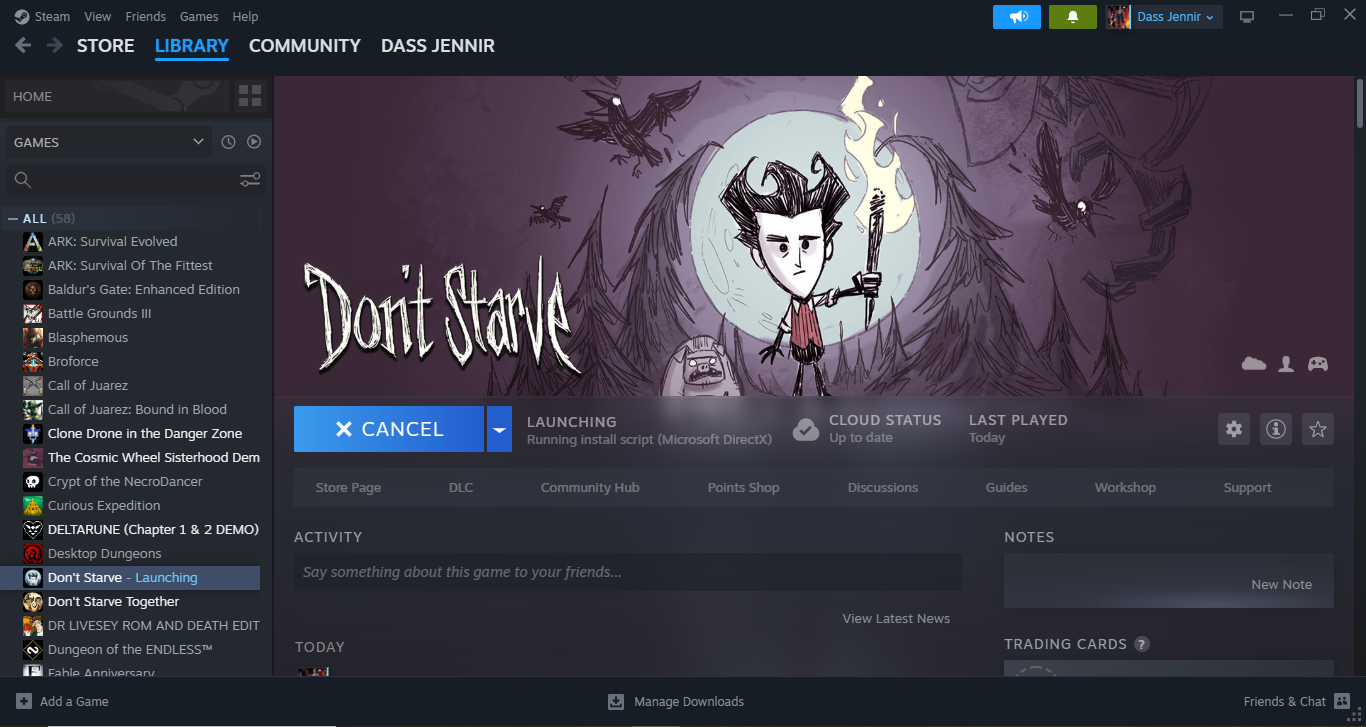The width and height of the screenshot is (1366, 727).
Task: Show recent games clock icon
Action: pos(228,142)
